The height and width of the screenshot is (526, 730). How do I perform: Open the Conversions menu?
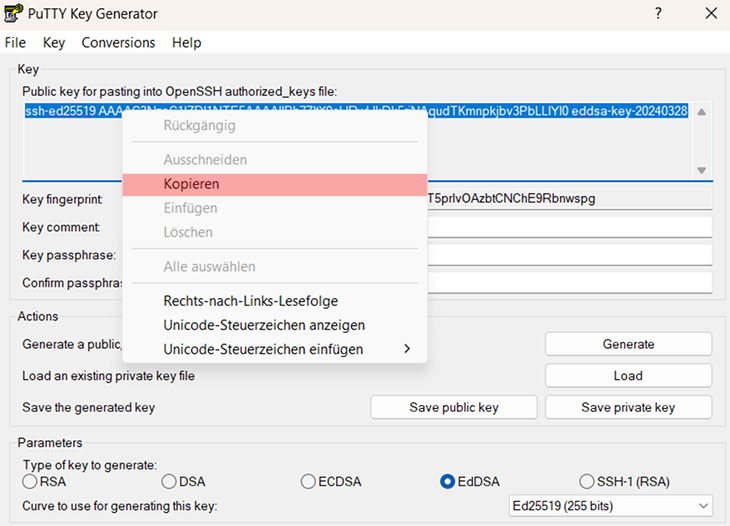click(118, 43)
